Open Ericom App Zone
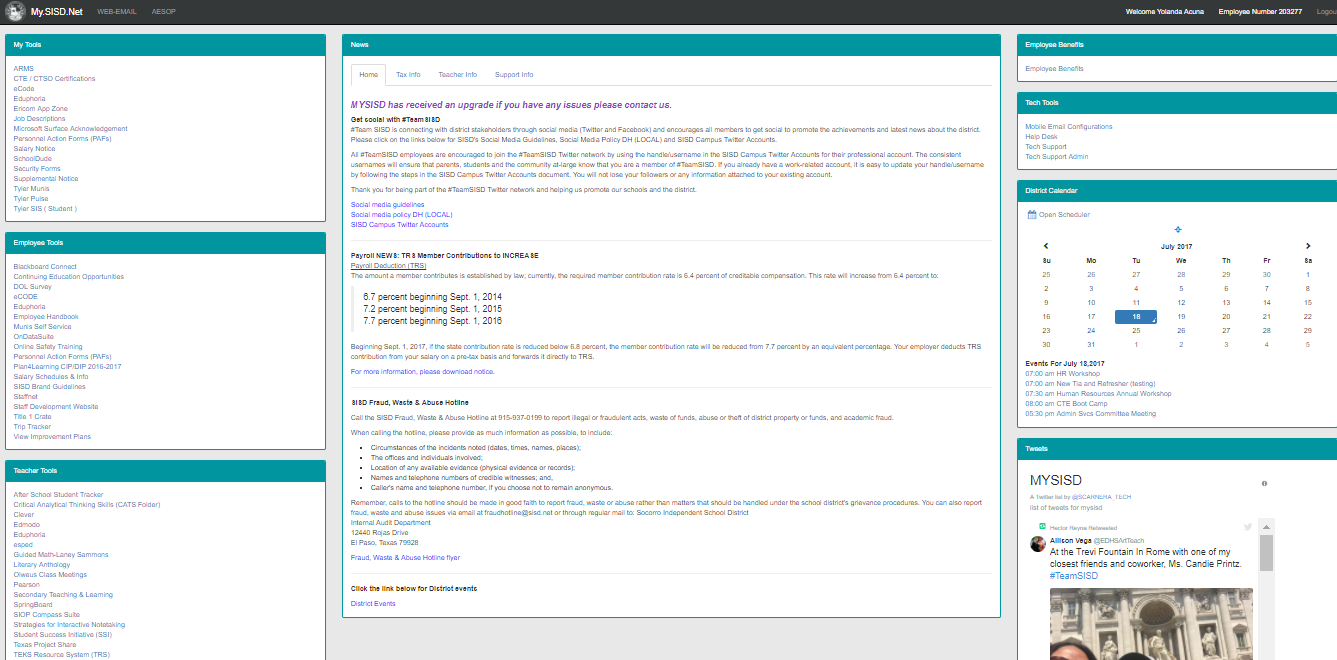Screen dimensions: 1337x660 40,109
